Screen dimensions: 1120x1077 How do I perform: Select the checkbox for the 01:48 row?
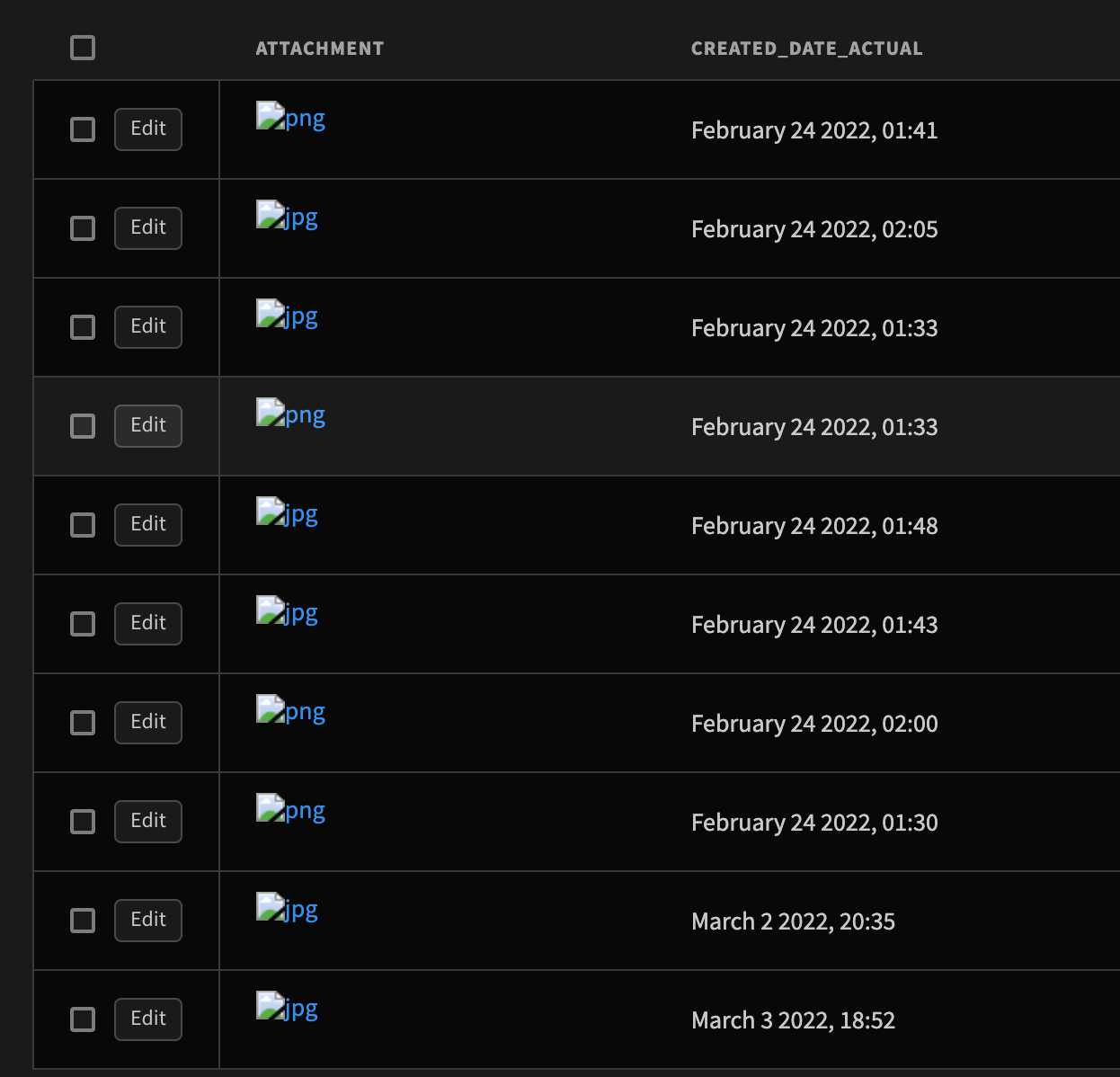(x=83, y=525)
